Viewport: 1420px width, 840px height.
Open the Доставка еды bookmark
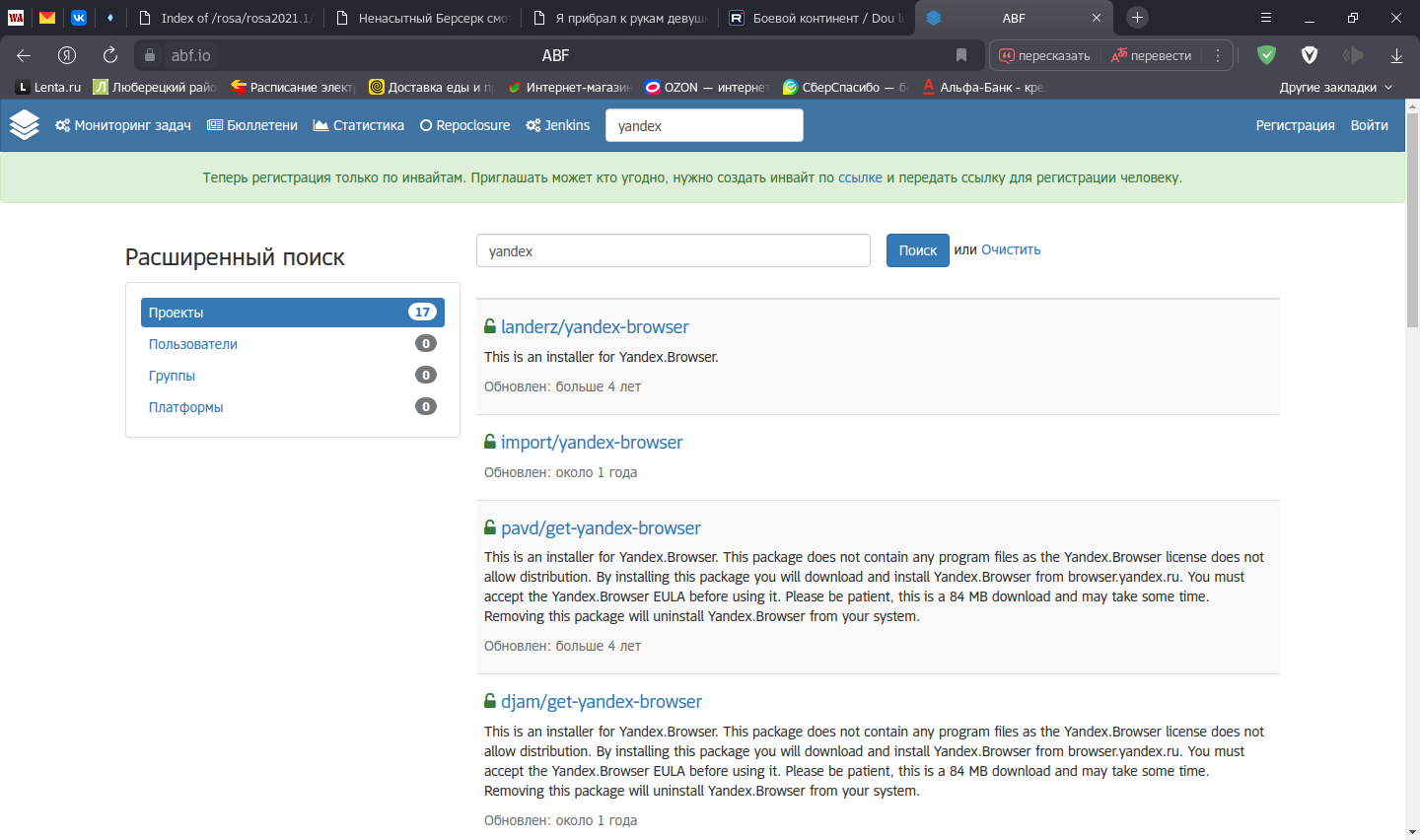[x=431, y=87]
